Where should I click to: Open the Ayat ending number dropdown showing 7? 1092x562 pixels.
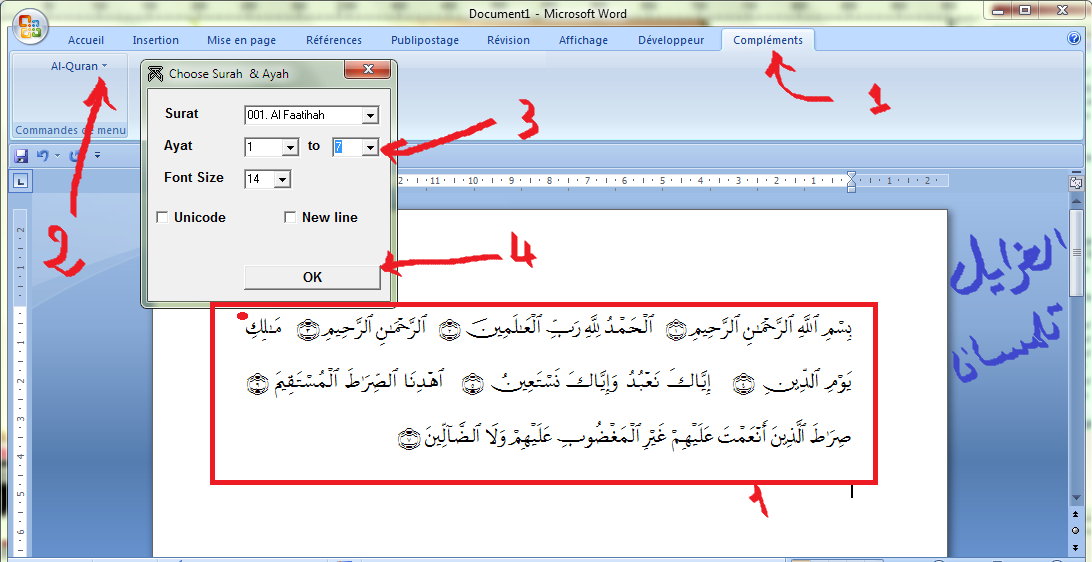click(x=370, y=147)
